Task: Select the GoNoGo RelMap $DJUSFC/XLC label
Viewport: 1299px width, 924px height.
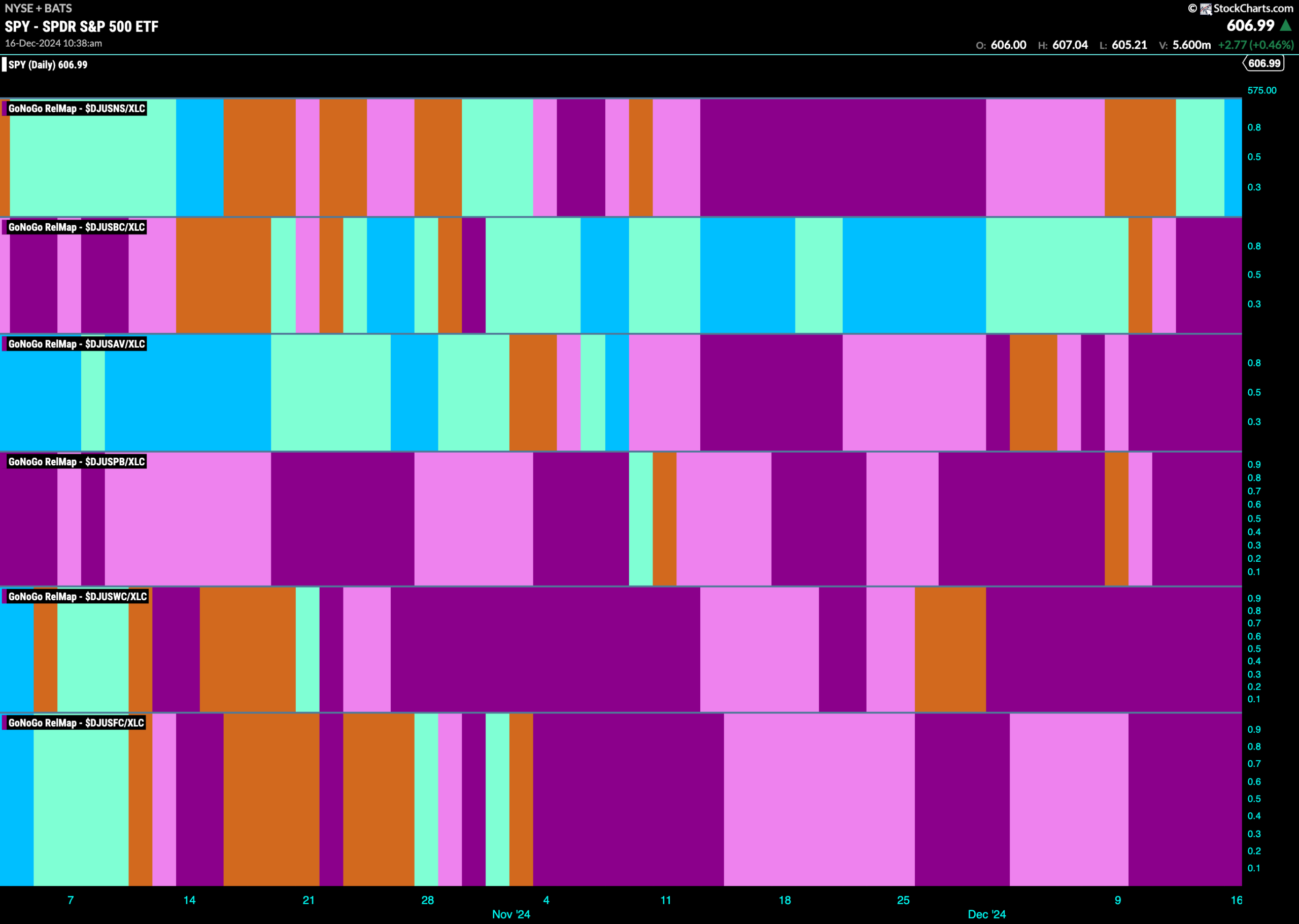Action: point(76,723)
